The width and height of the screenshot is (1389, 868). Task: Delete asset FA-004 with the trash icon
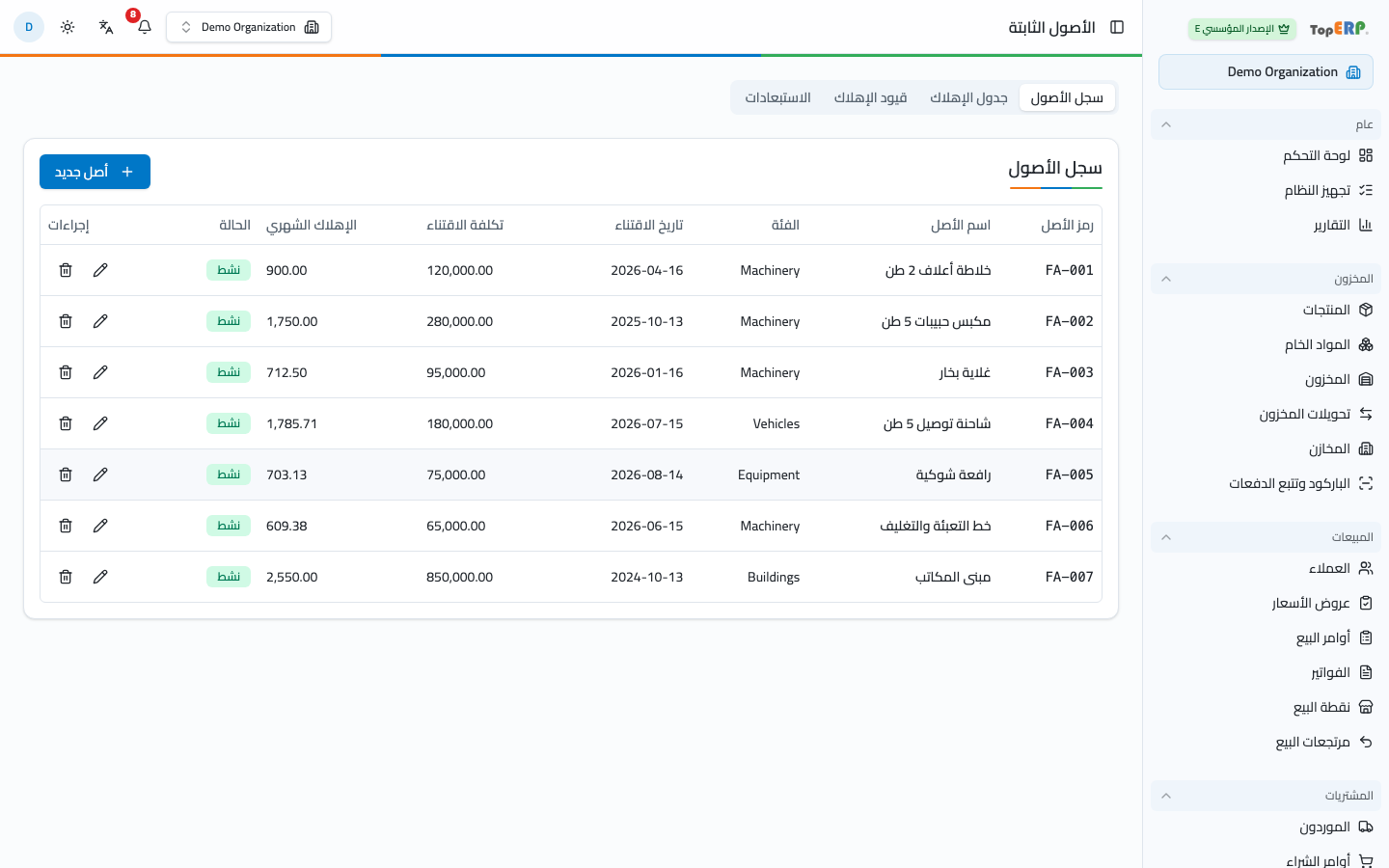[66, 423]
